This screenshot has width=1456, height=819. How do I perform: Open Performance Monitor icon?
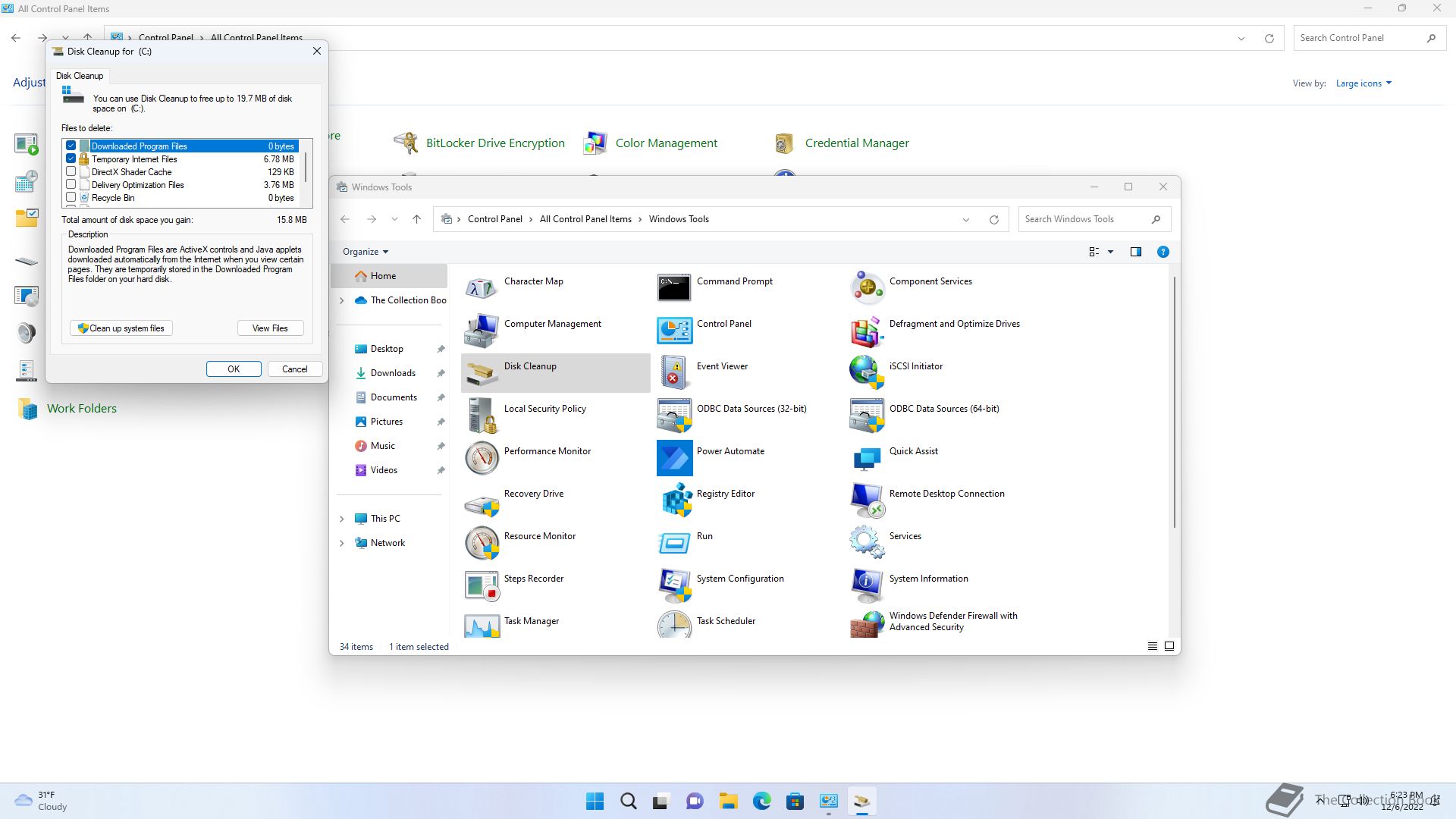[x=481, y=457]
